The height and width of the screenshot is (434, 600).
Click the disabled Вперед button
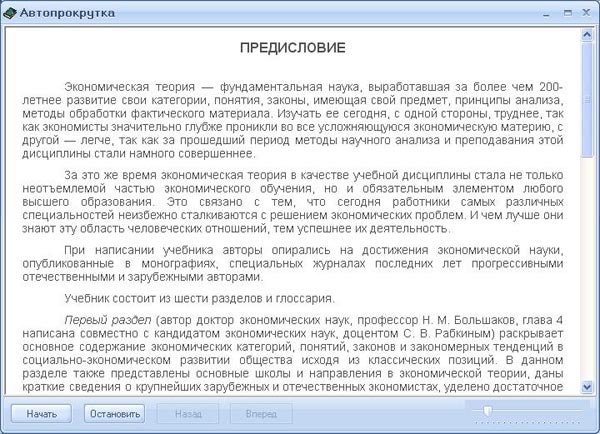[x=261, y=414]
